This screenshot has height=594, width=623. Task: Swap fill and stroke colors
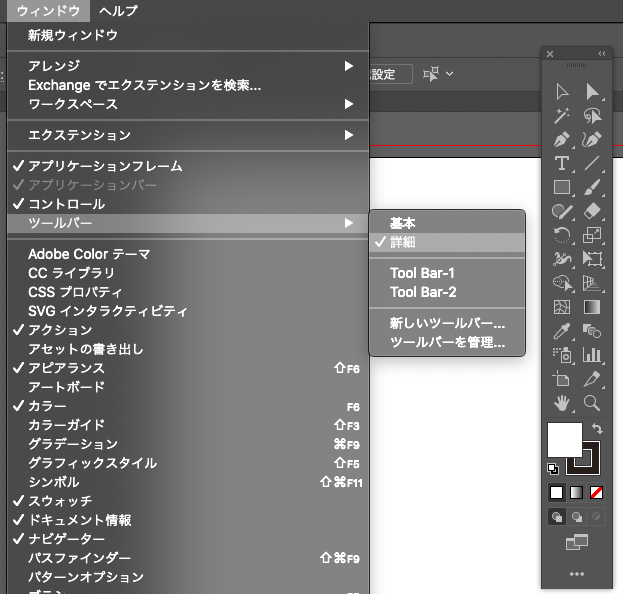tap(597, 428)
